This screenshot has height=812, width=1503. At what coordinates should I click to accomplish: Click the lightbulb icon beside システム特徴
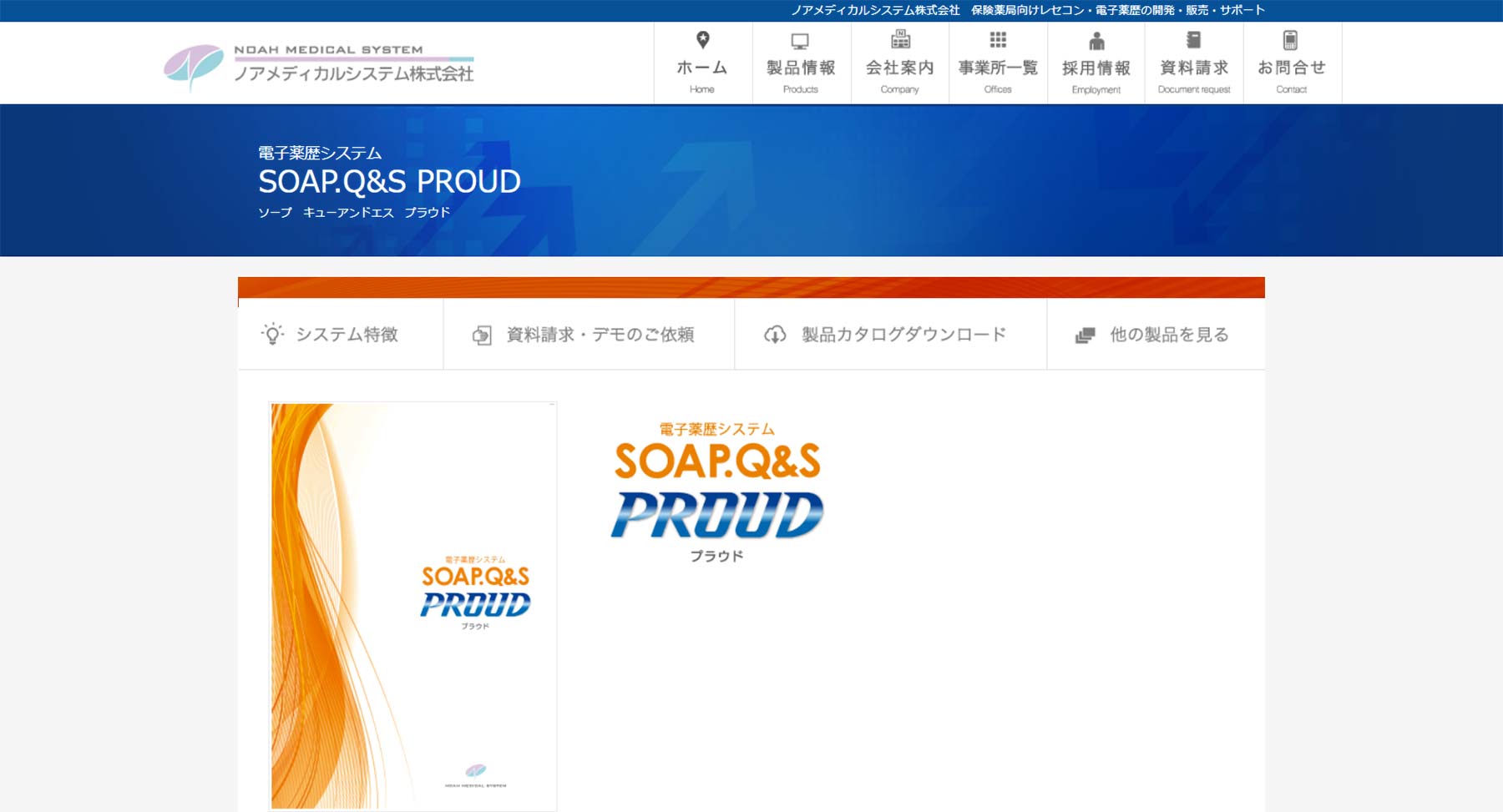pyautogui.click(x=272, y=334)
